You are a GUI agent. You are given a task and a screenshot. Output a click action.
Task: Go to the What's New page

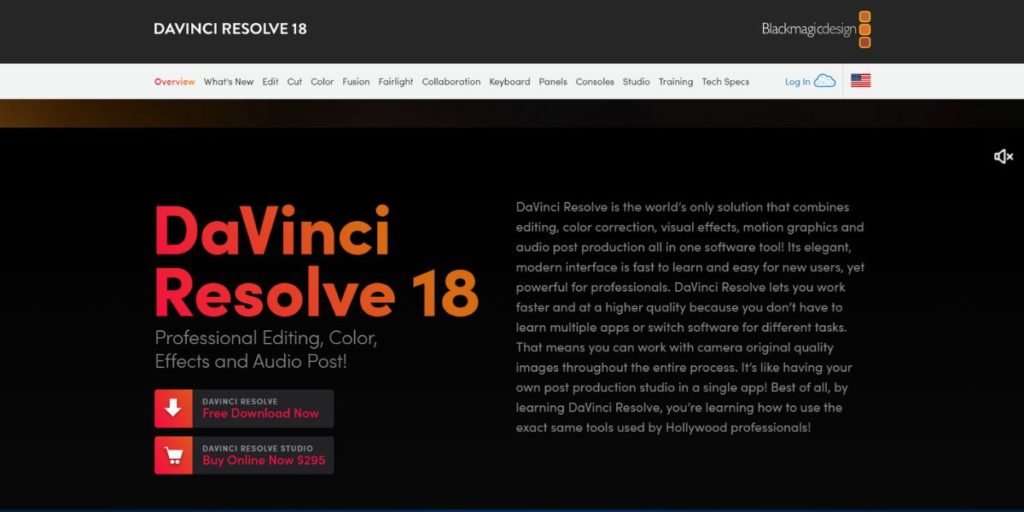pyautogui.click(x=229, y=82)
